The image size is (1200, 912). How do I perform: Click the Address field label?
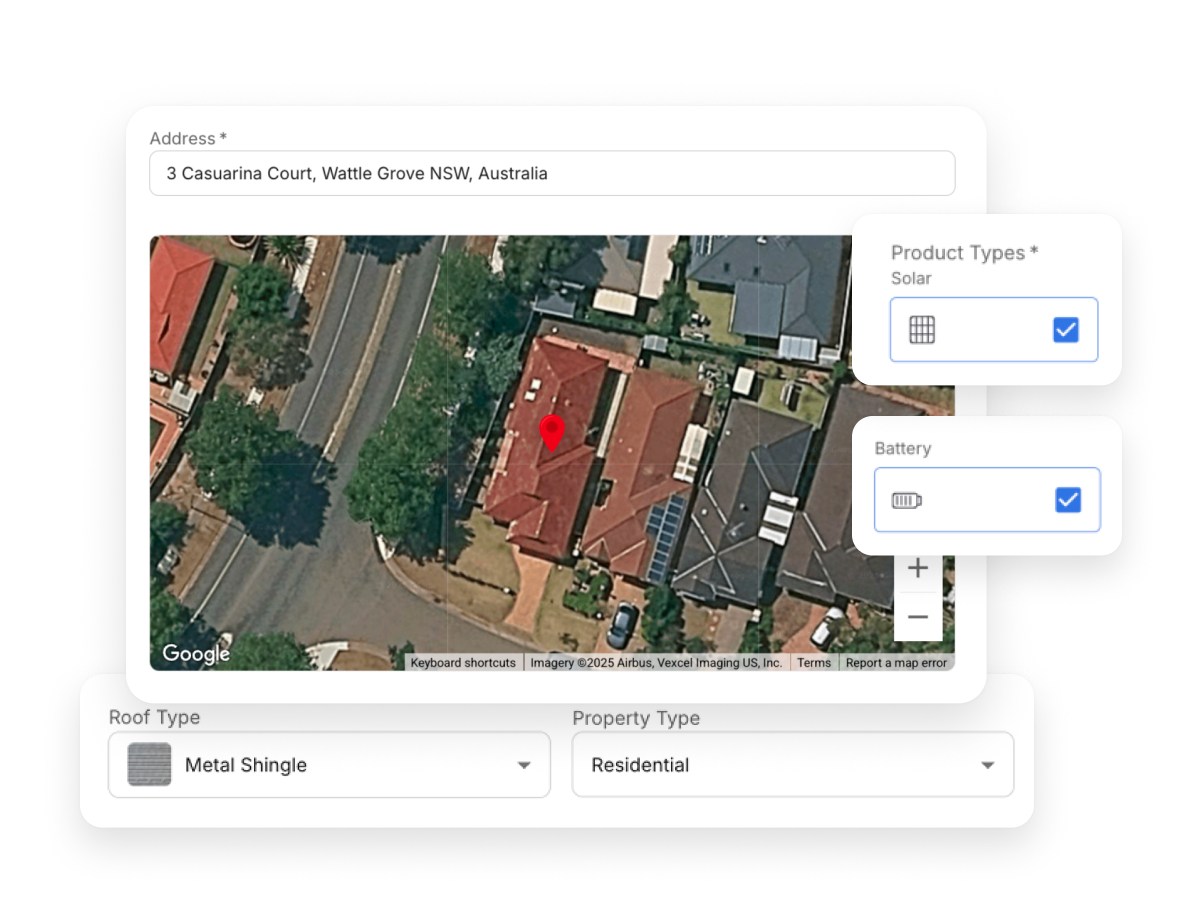(x=188, y=138)
